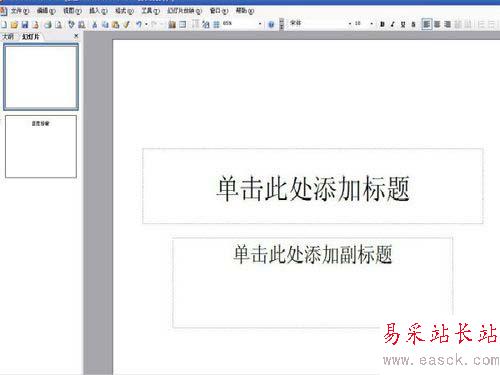
Task: Select the second slide thumbnail
Action: point(41,146)
